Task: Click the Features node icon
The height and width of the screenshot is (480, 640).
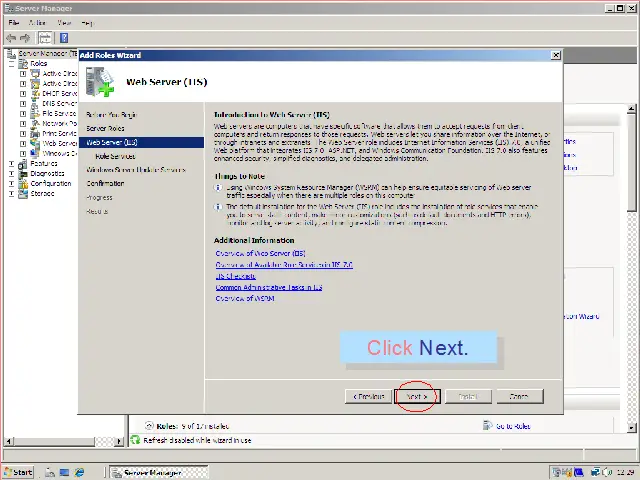Action: pos(23,164)
